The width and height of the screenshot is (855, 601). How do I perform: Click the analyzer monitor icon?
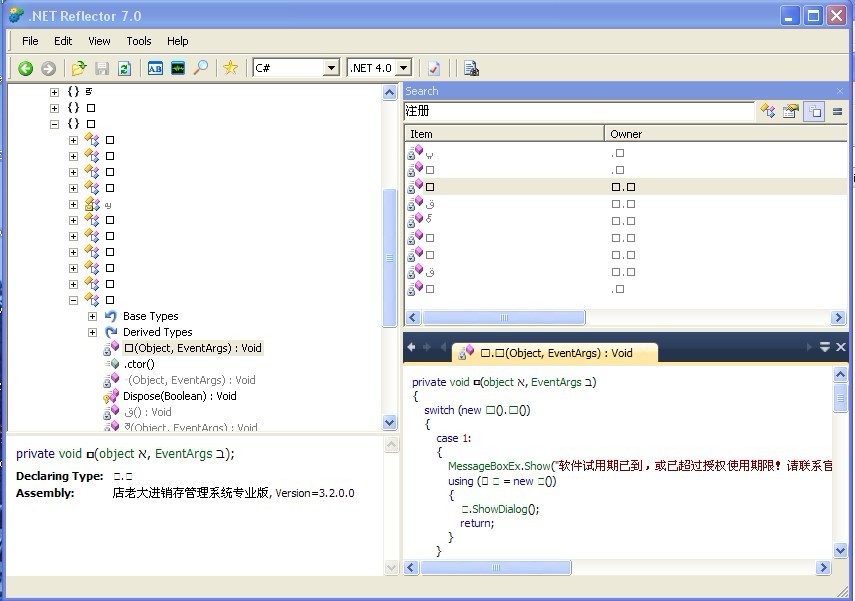[178, 68]
